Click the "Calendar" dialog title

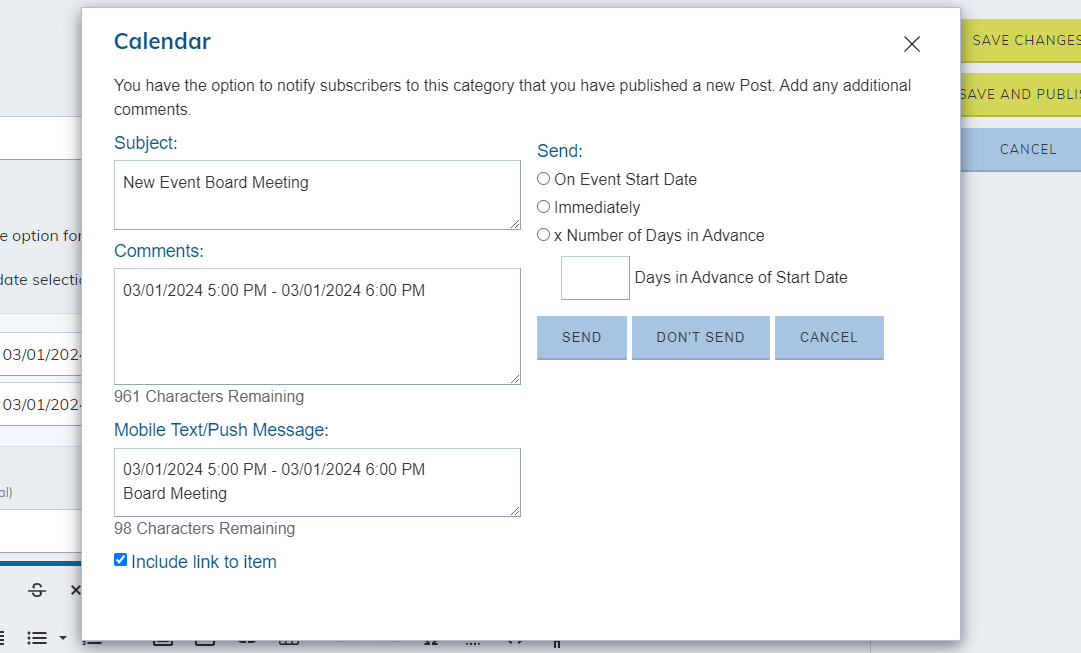162,41
